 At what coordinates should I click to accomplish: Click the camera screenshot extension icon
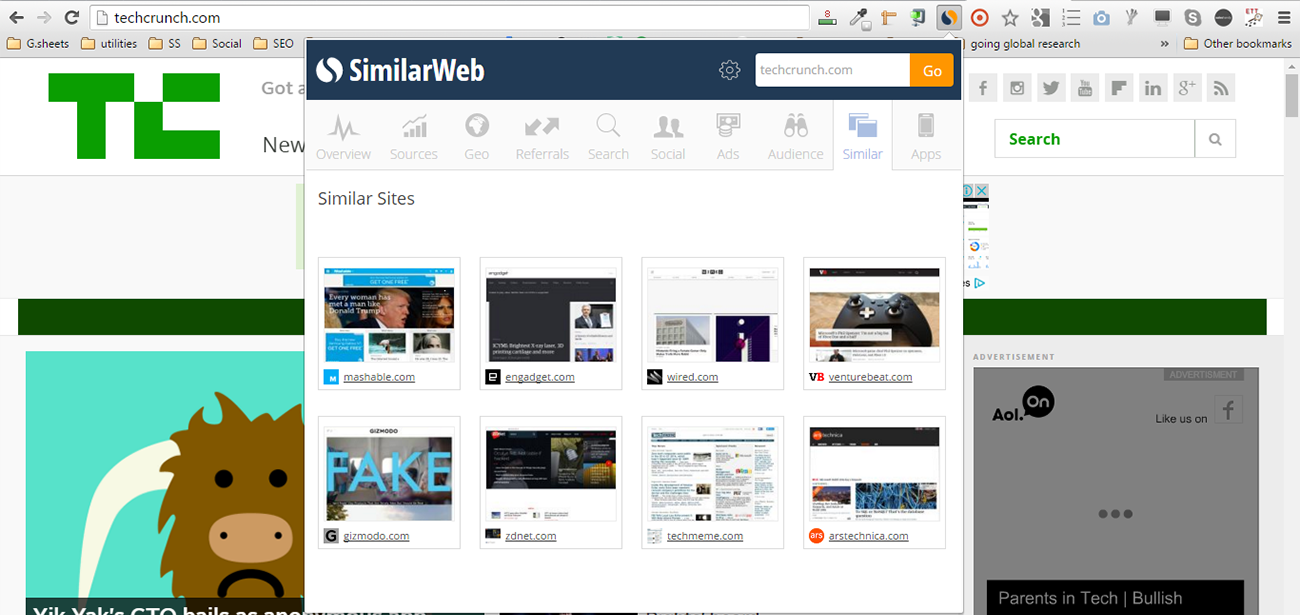[1101, 17]
